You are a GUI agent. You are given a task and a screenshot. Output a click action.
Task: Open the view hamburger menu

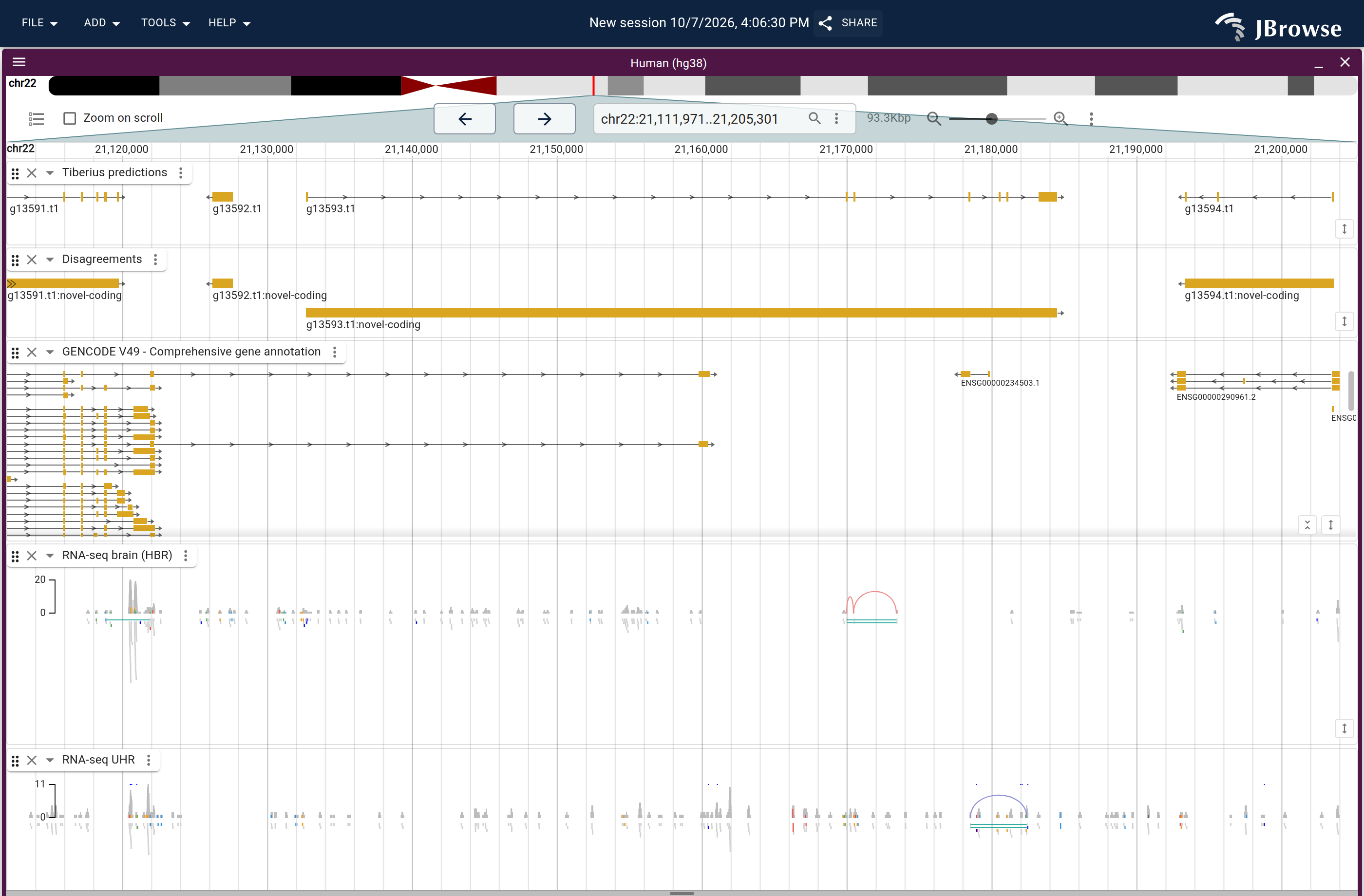(19, 62)
